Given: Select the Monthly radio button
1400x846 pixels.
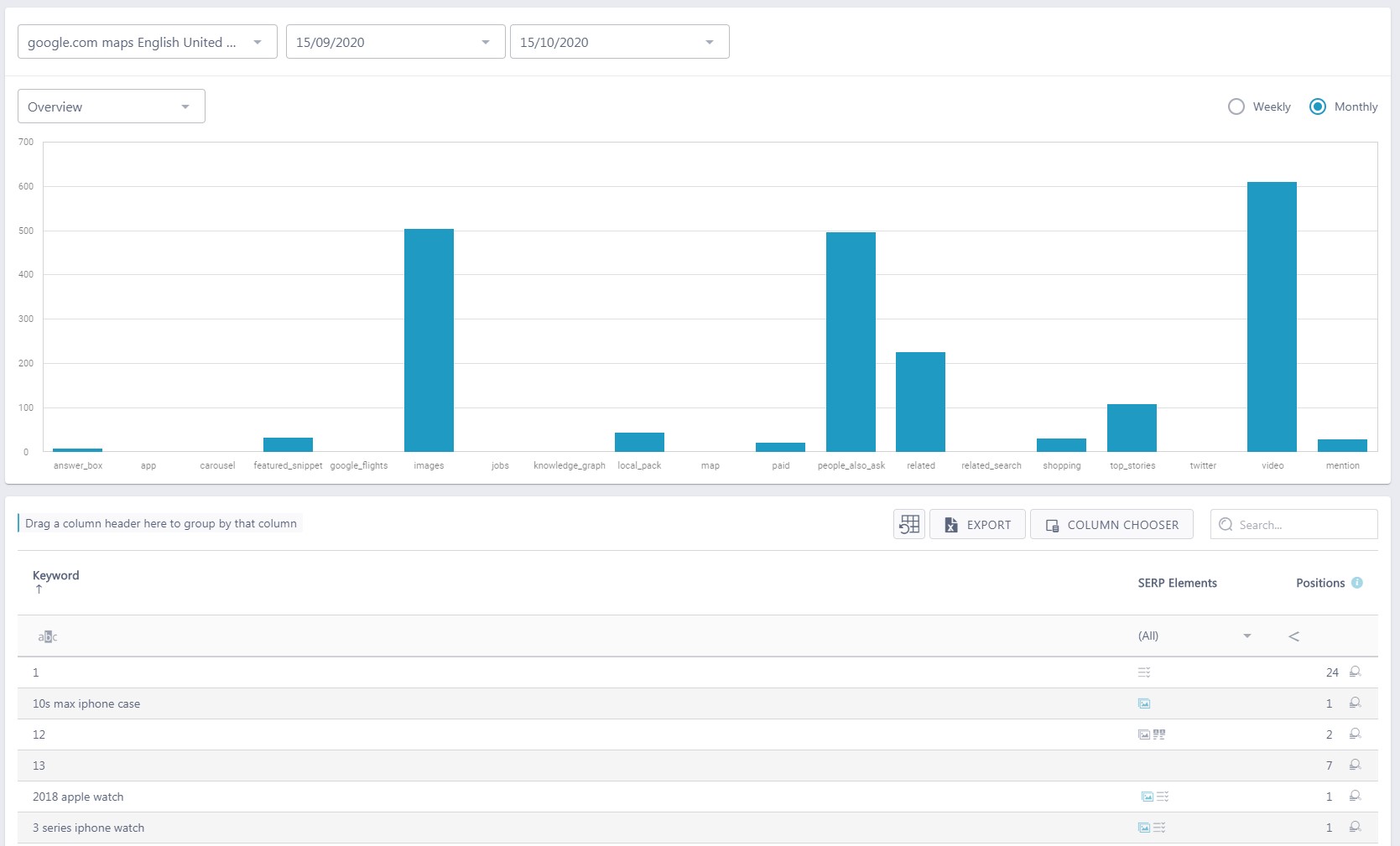Looking at the screenshot, I should point(1318,106).
